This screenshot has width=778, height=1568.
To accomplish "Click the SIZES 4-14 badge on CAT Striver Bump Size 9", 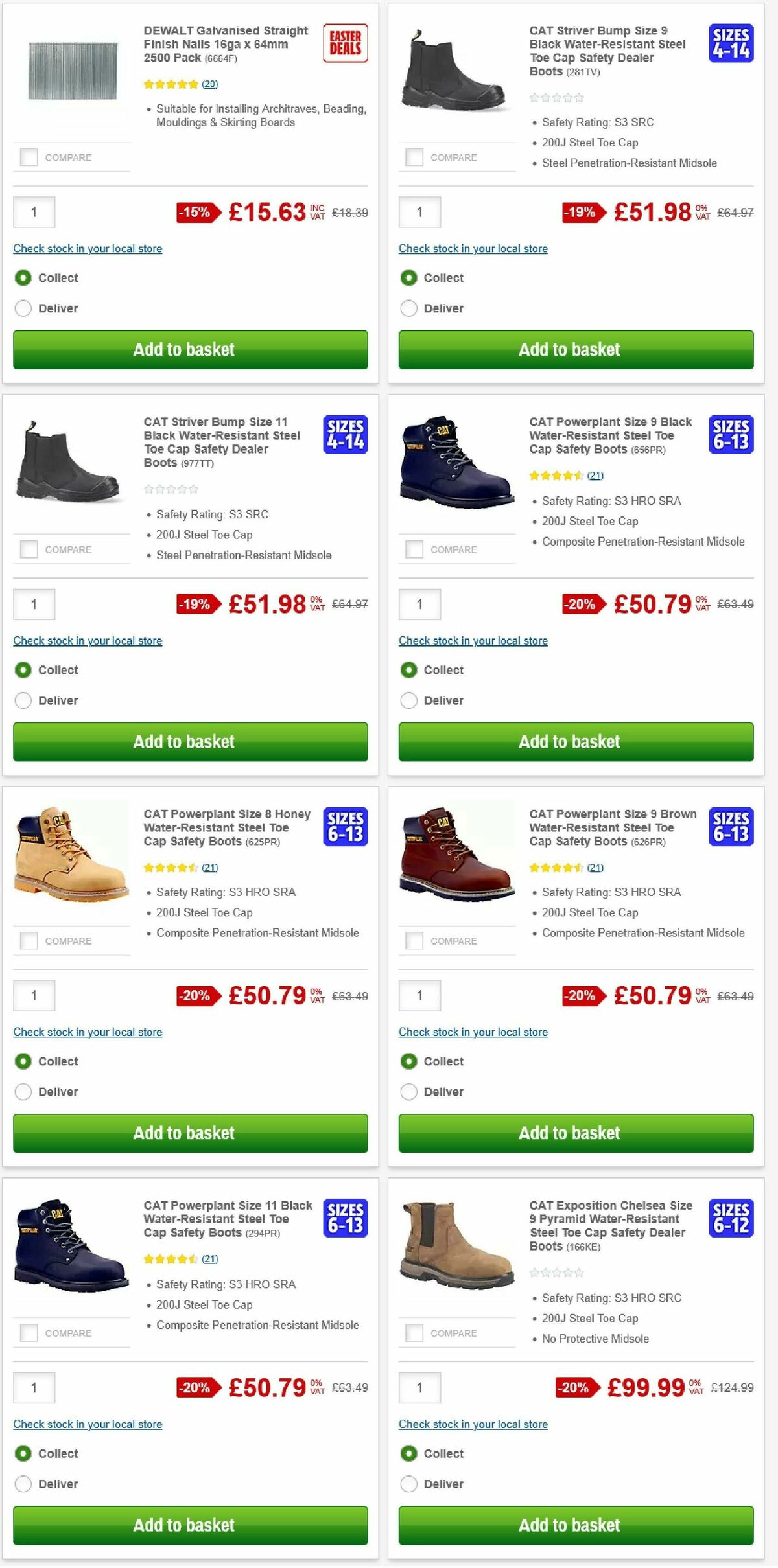I will point(732,44).
